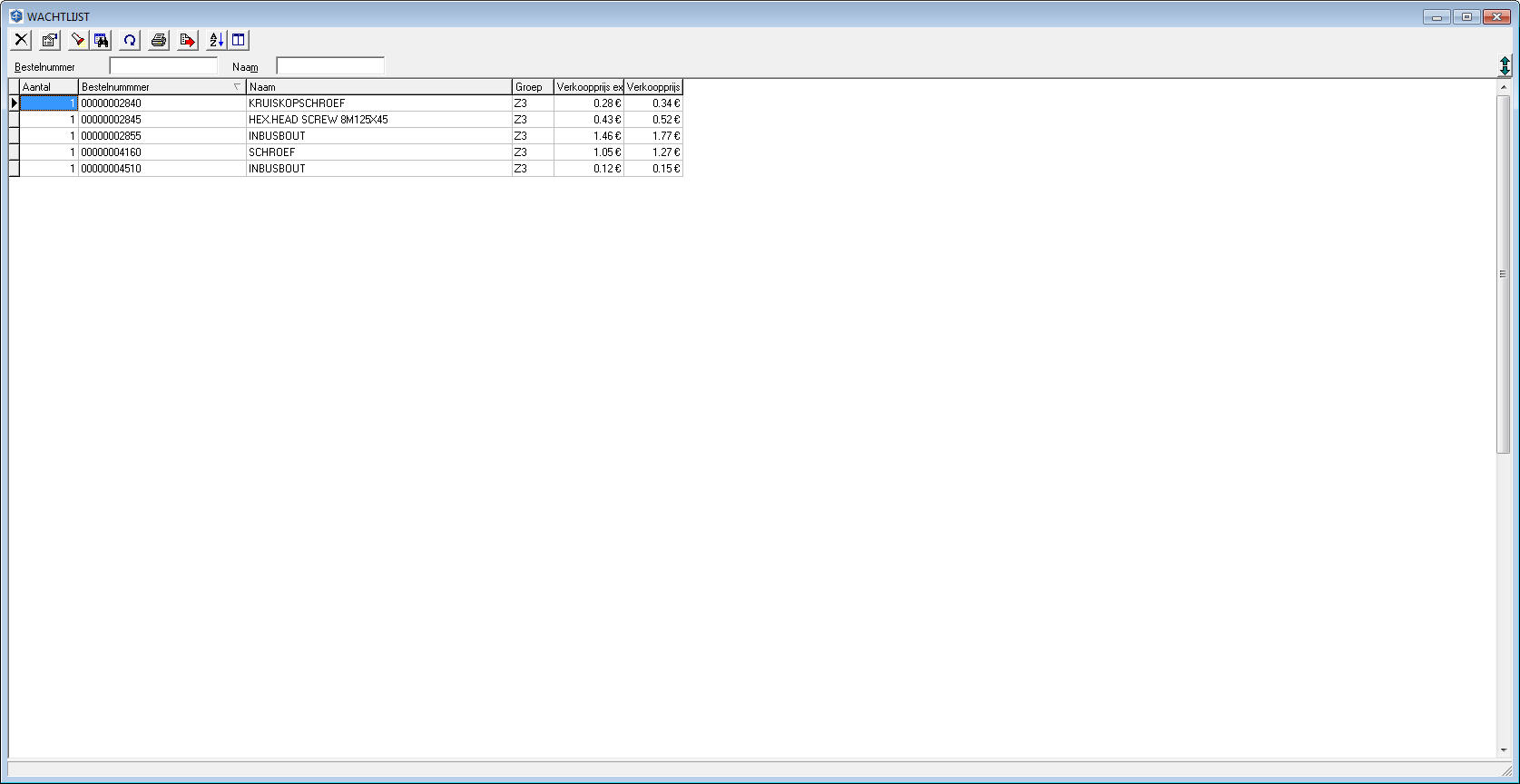
Task: Click the printer icon
Action: pyautogui.click(x=159, y=40)
